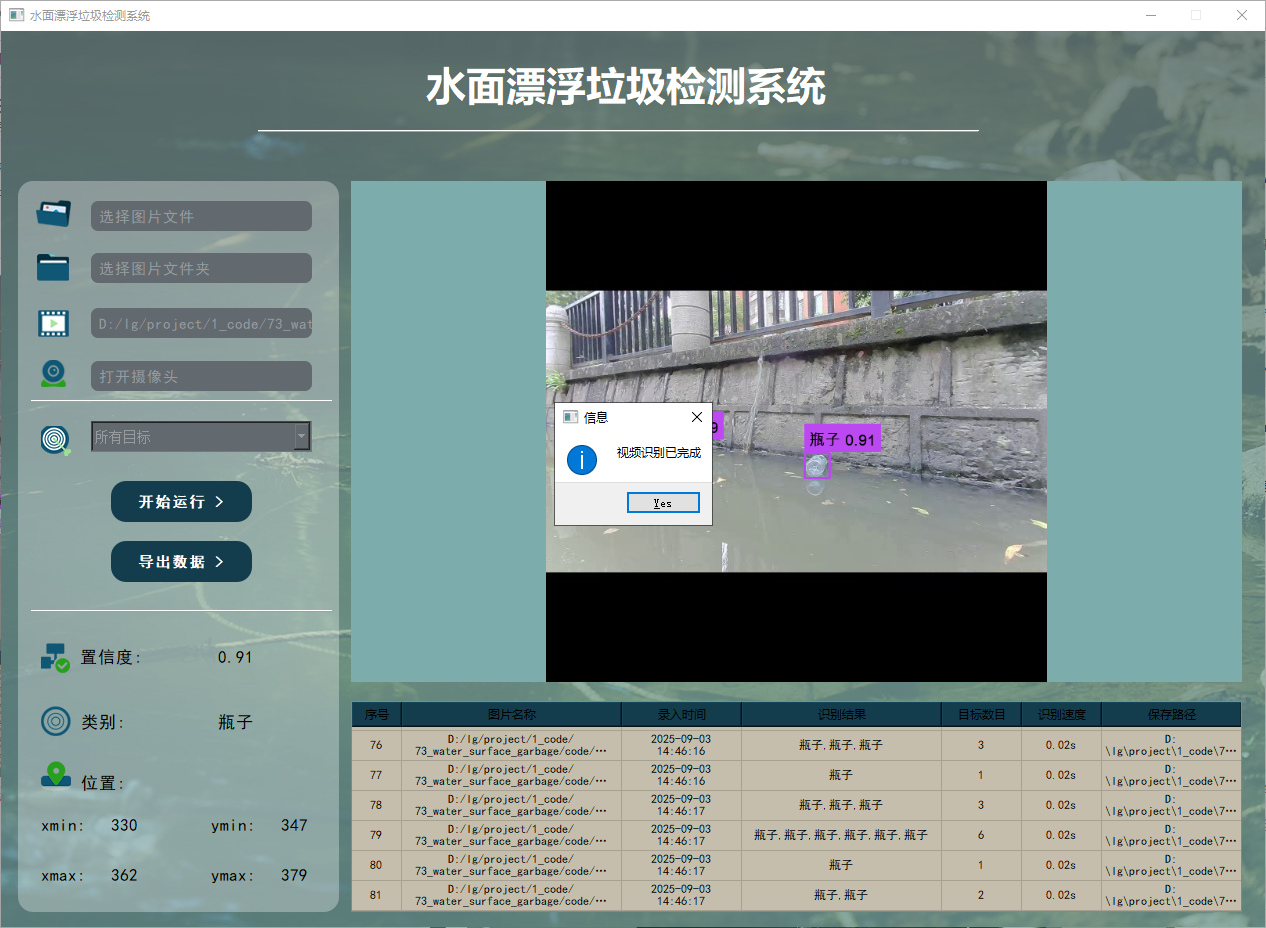
Task: Click the 序号 column header
Action: click(x=376, y=714)
